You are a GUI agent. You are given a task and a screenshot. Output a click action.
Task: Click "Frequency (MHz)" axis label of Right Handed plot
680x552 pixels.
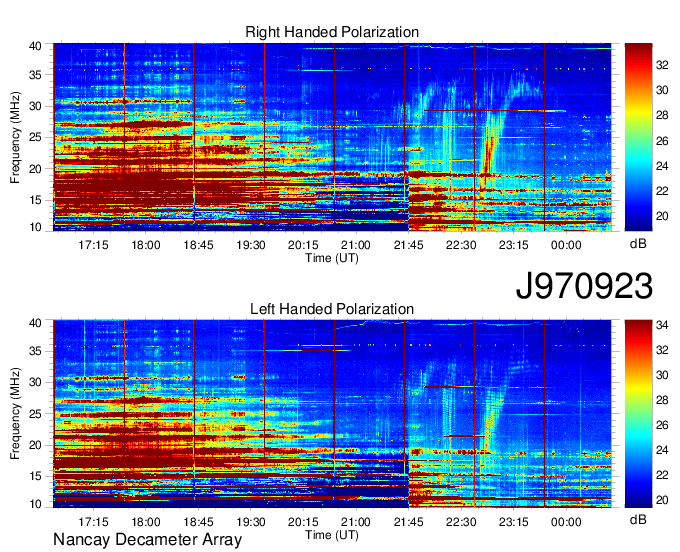[15, 137]
